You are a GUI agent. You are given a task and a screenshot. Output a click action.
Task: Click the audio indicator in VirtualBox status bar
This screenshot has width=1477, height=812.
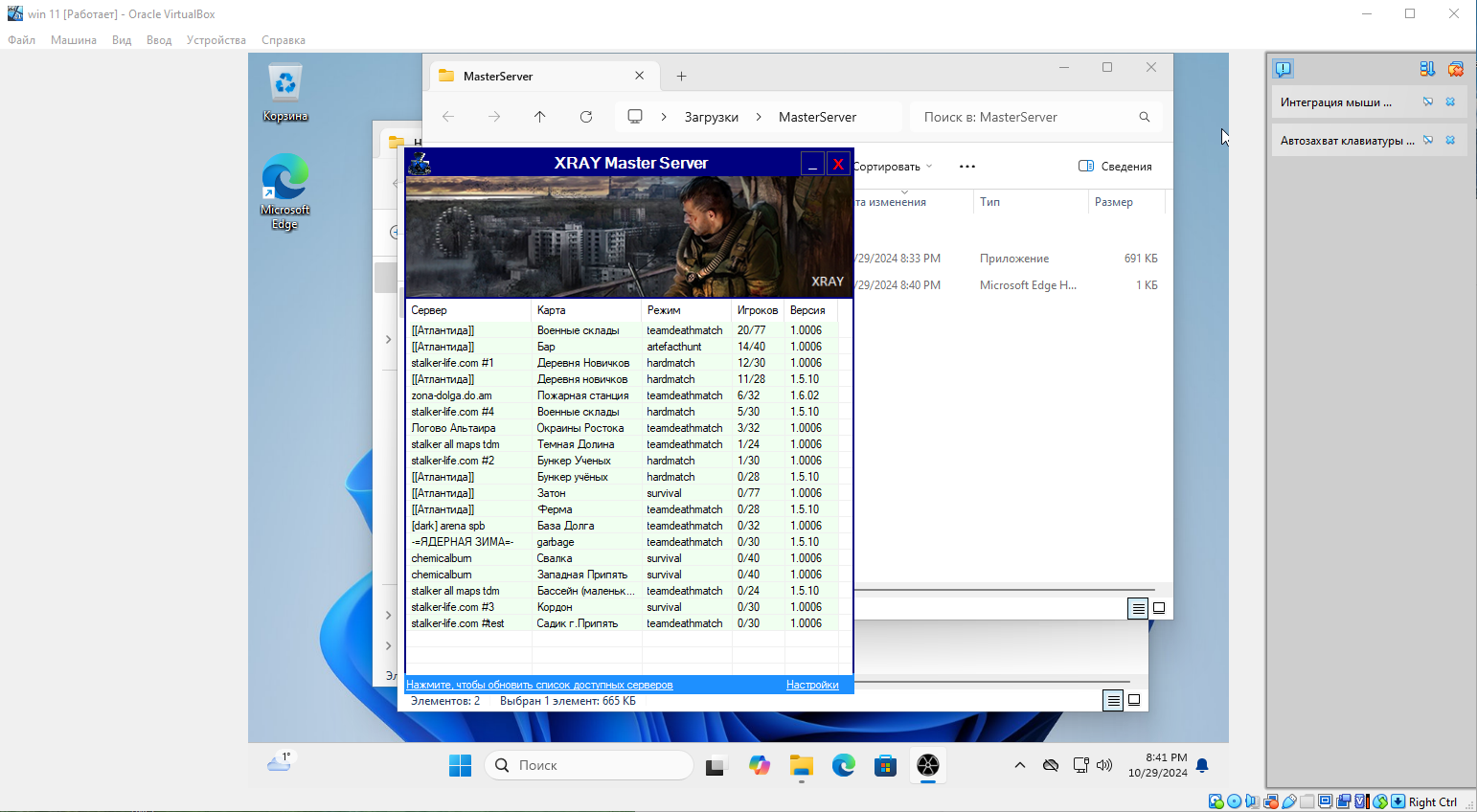click(x=1252, y=801)
